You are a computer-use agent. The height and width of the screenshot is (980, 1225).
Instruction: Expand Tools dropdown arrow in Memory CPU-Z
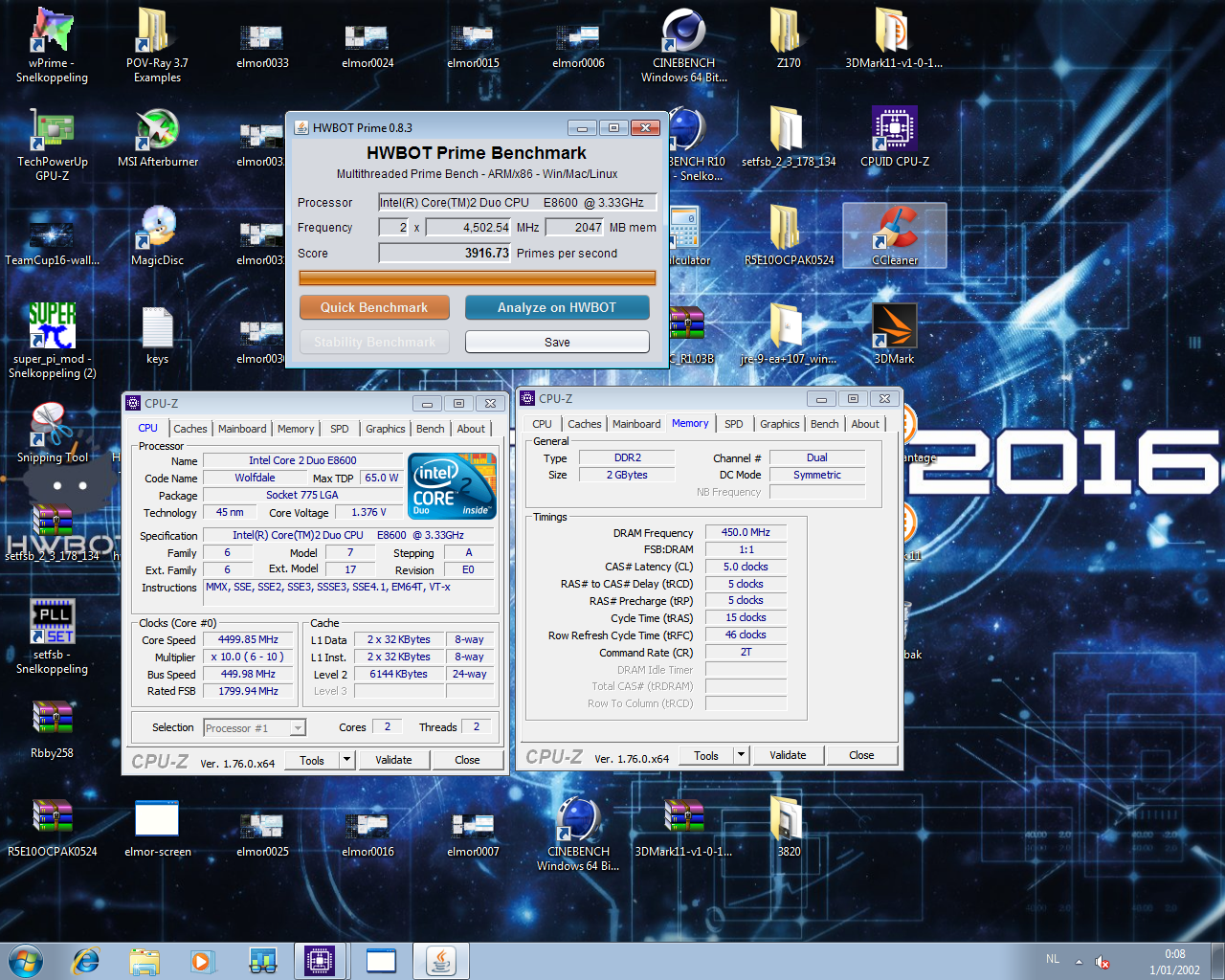pos(741,755)
